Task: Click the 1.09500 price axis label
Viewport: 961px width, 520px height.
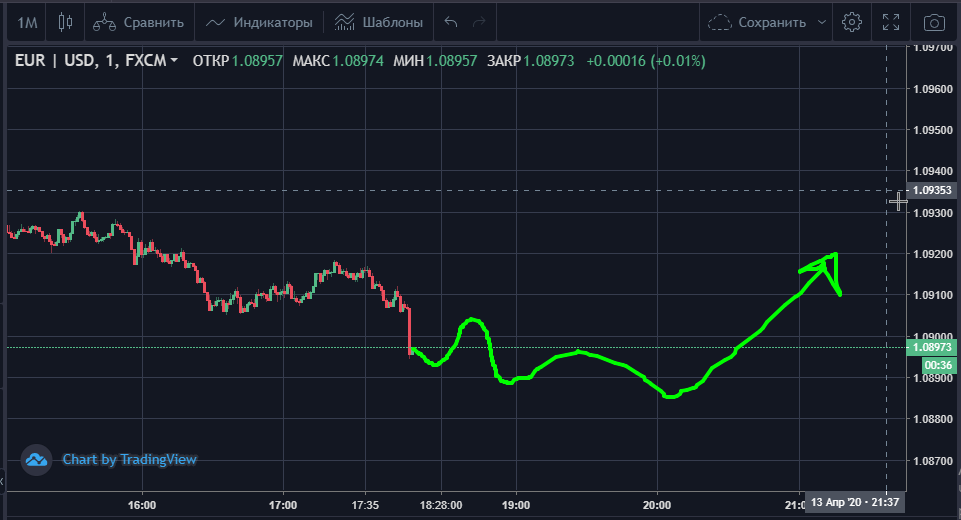Action: pyautogui.click(x=933, y=130)
